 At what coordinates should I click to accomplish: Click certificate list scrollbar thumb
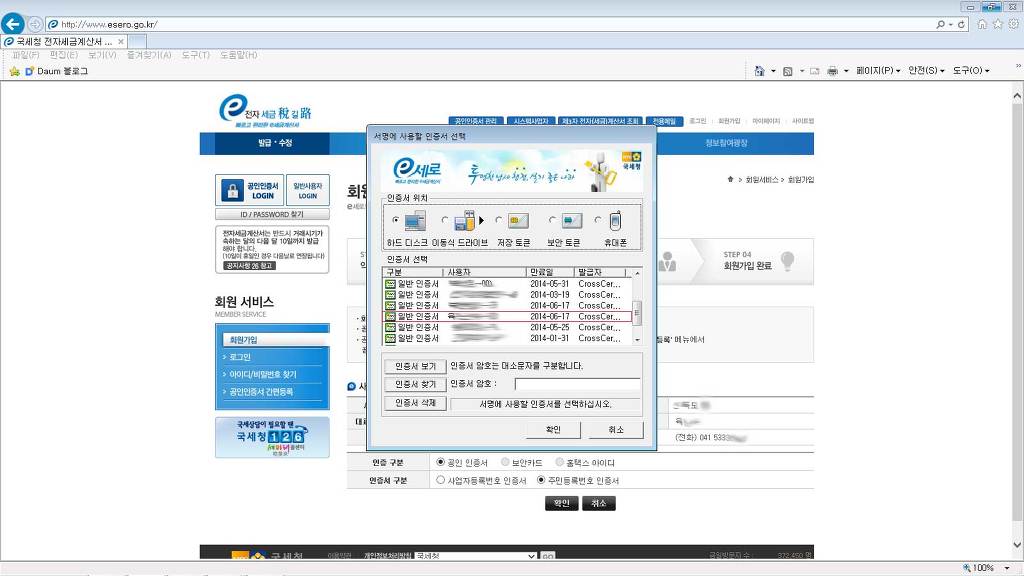click(x=637, y=313)
